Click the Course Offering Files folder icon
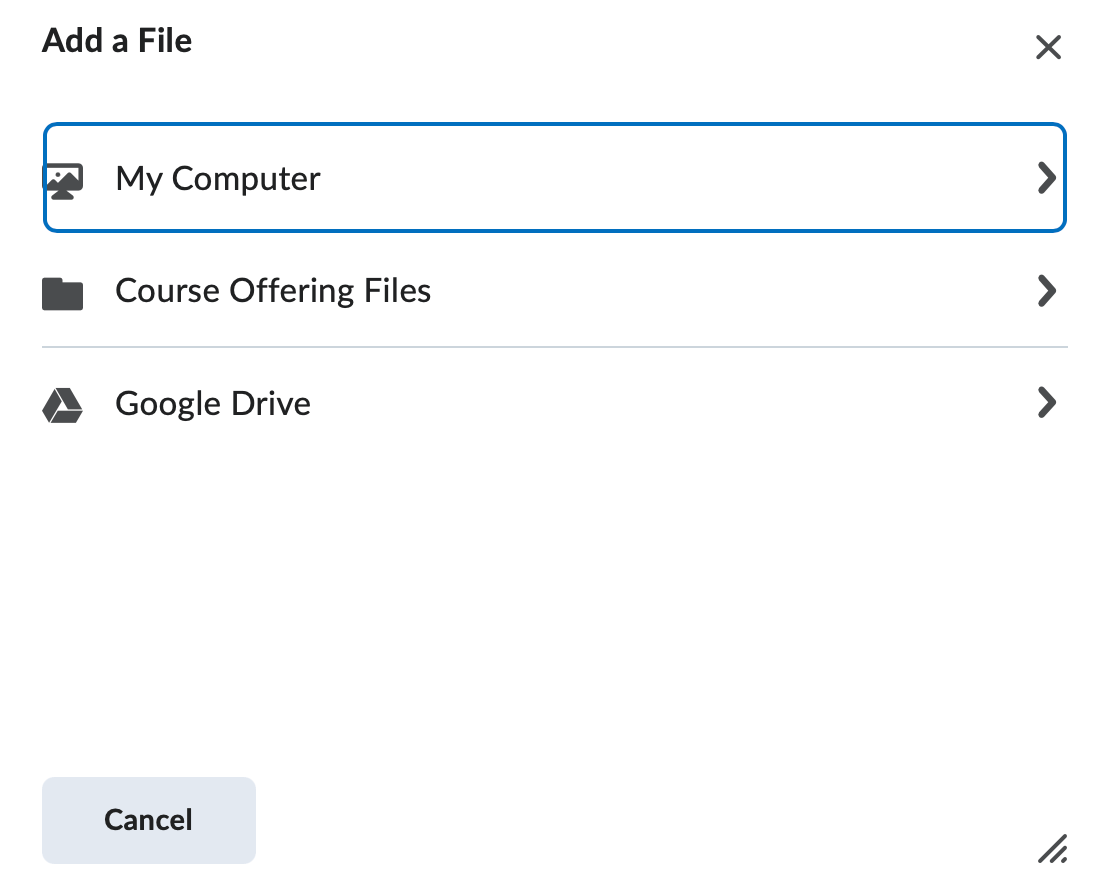This screenshot has height=890, width=1096. pos(62,290)
